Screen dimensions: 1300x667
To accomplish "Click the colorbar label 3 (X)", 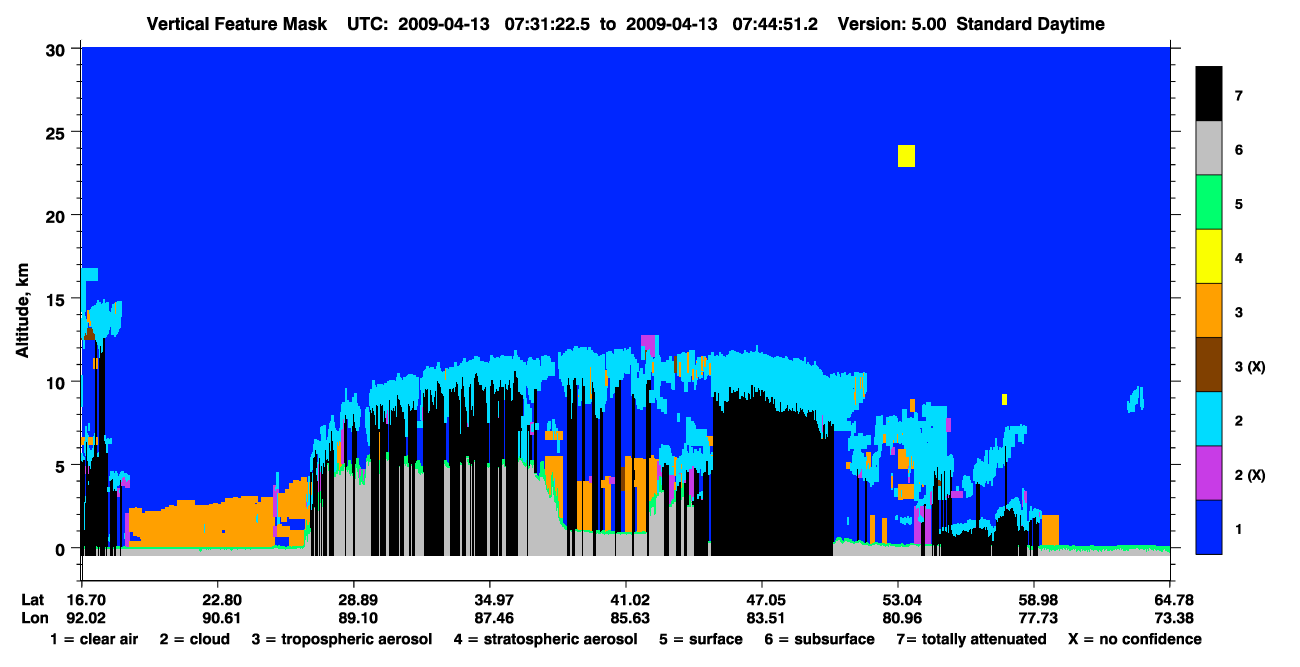I will 1250,367.
